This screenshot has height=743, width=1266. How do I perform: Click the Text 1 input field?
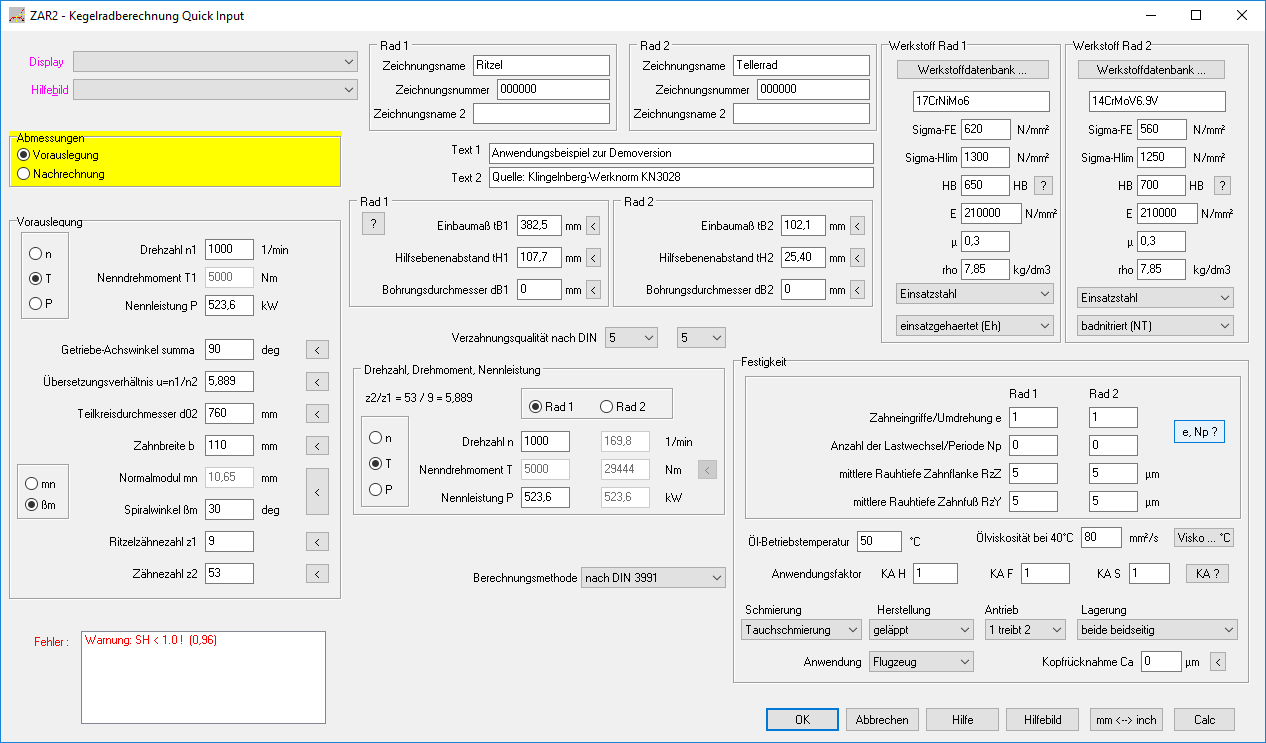coord(680,153)
